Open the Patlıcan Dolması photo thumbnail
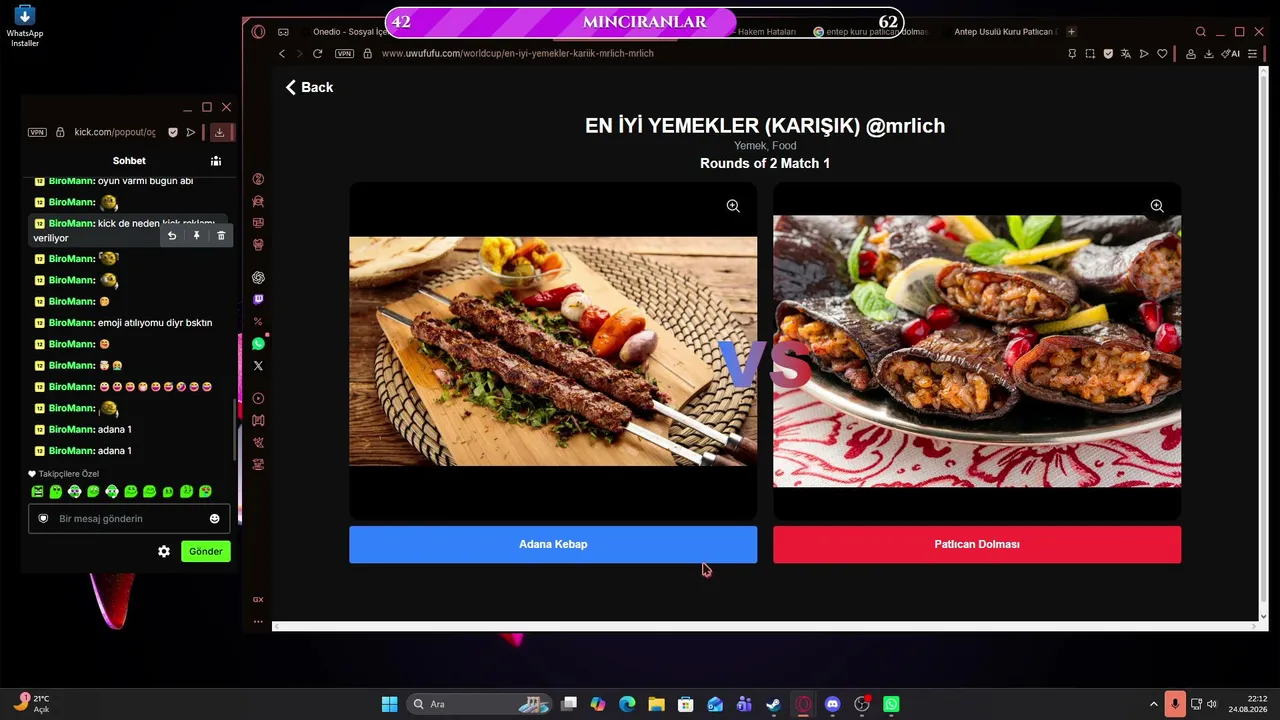 [977, 351]
